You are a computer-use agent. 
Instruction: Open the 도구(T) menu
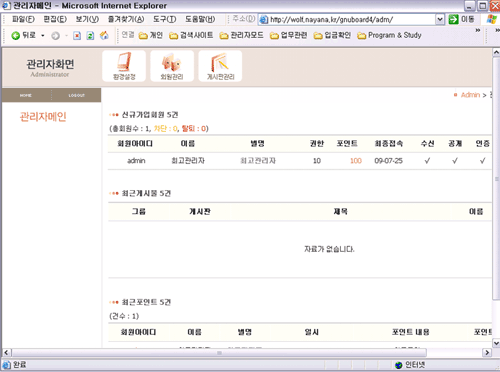click(x=164, y=19)
